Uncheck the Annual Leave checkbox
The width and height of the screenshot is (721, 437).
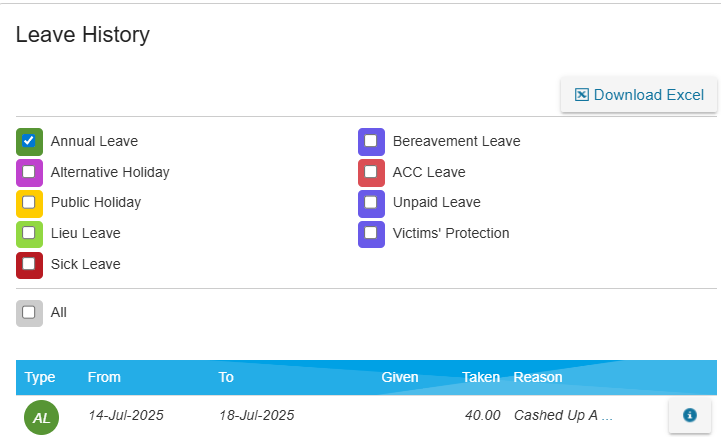29,141
